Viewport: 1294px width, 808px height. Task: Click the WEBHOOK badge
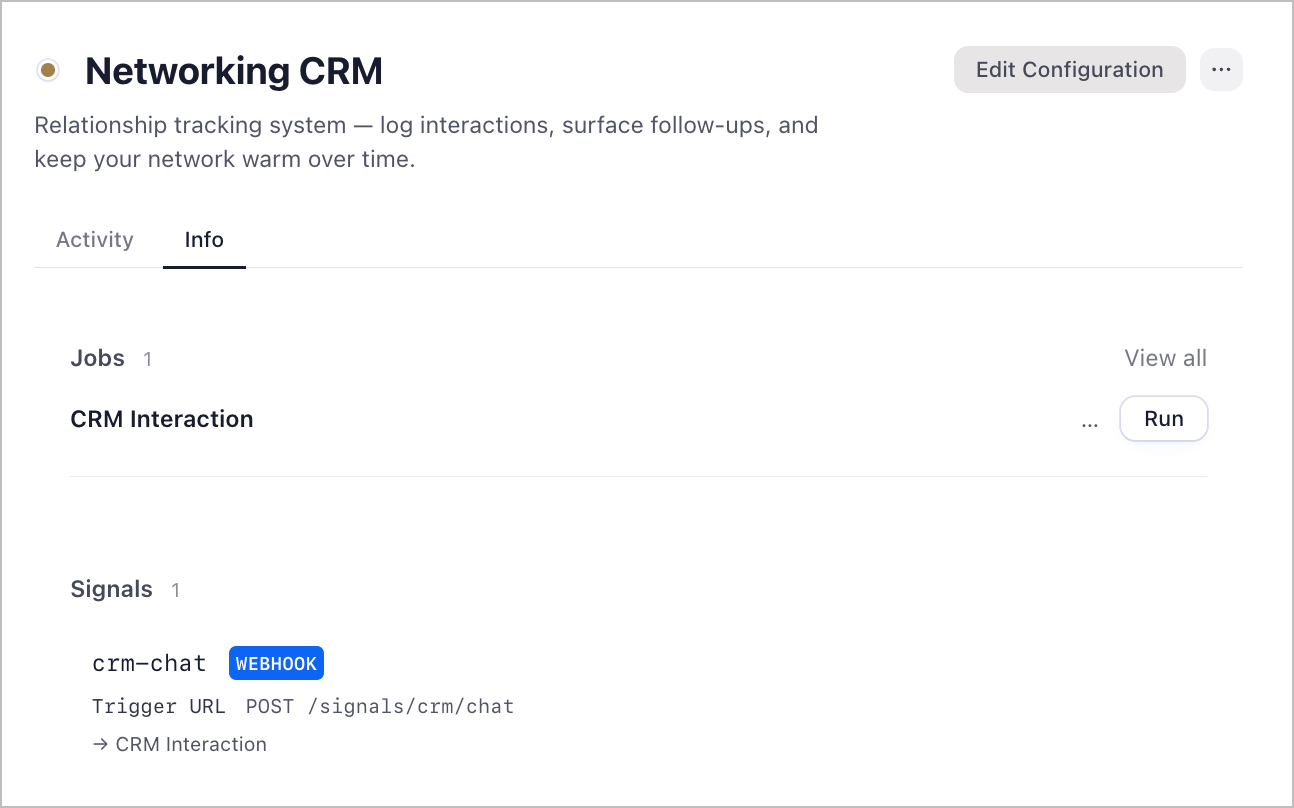point(276,664)
